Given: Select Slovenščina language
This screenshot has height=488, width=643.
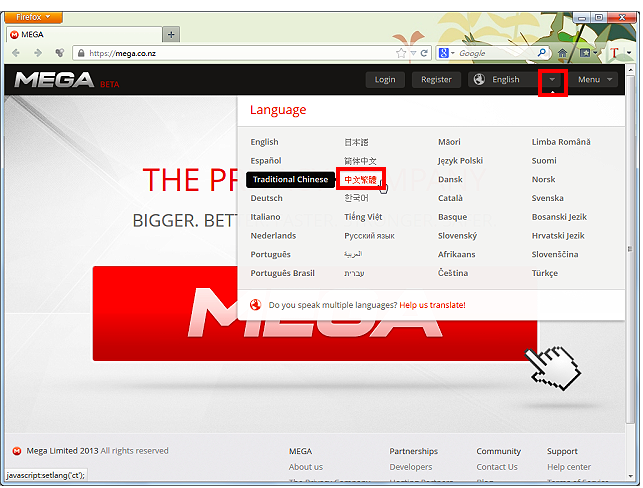Looking at the screenshot, I should (555, 254).
